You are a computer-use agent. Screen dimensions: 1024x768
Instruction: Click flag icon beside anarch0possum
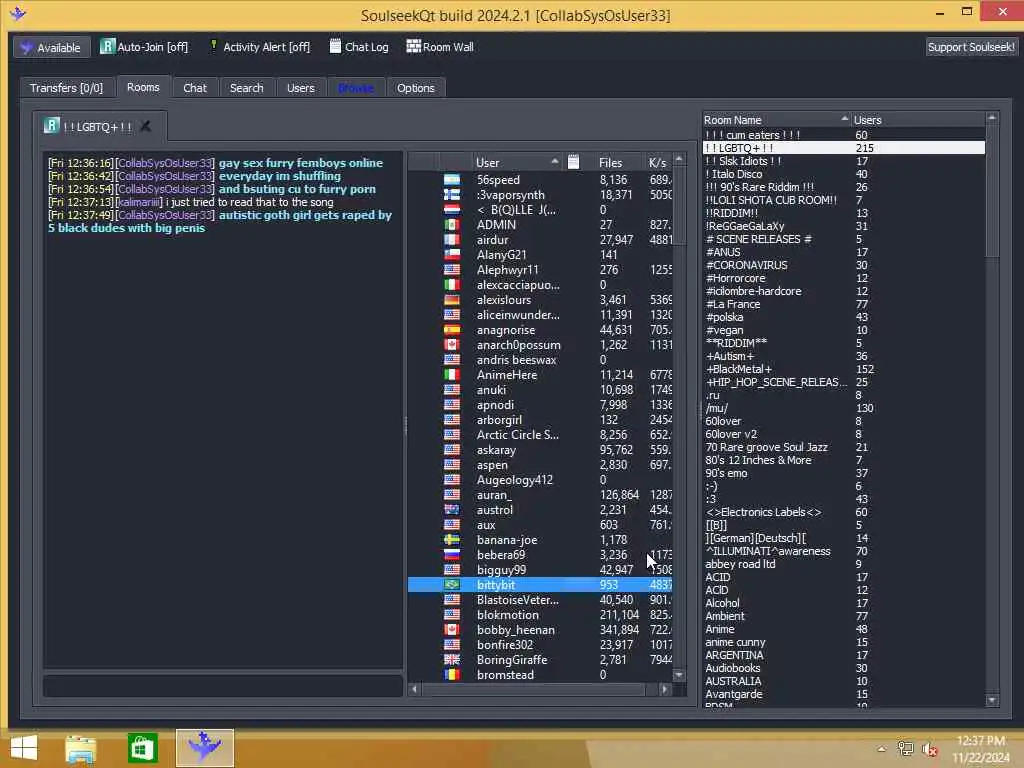tap(452, 345)
